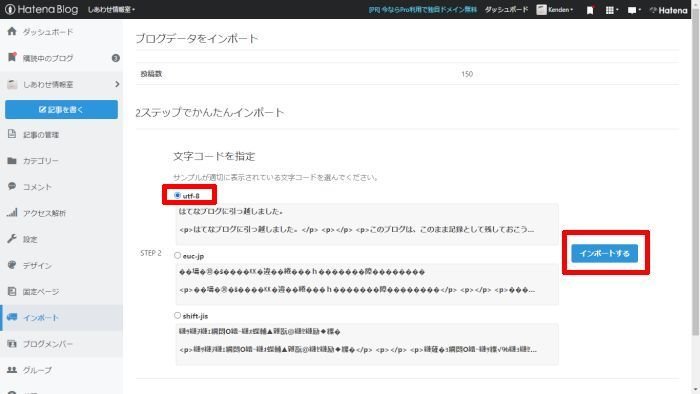Image resolution: width=700 pixels, height=394 pixels.
Task: Go to ダッシュボード link in top bar
Action: pyautogui.click(x=506, y=9)
